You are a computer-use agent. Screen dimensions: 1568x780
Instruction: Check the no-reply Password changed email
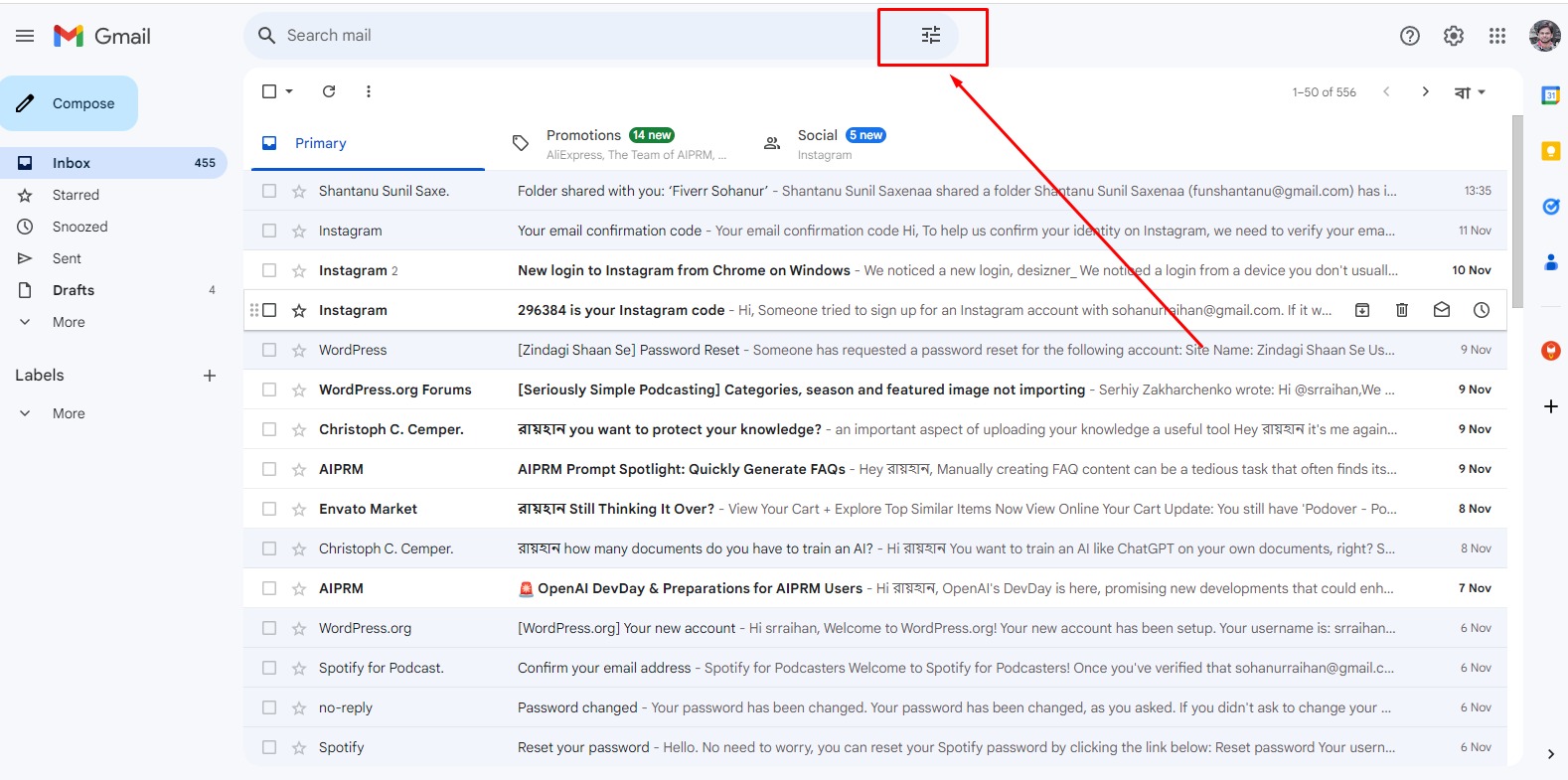[269, 707]
